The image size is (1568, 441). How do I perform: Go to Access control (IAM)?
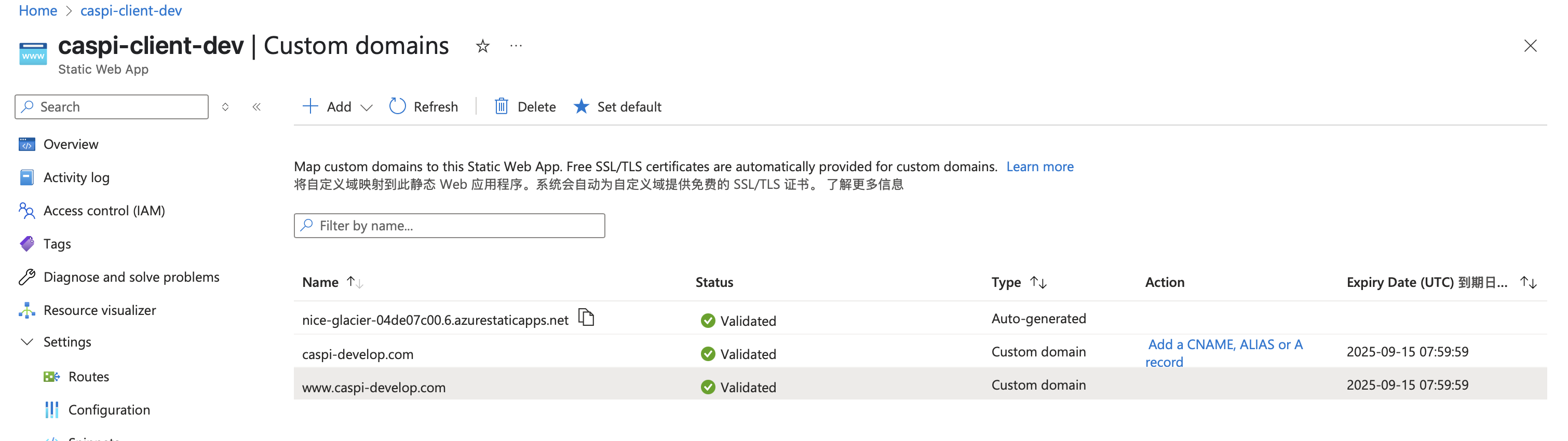[x=104, y=211]
